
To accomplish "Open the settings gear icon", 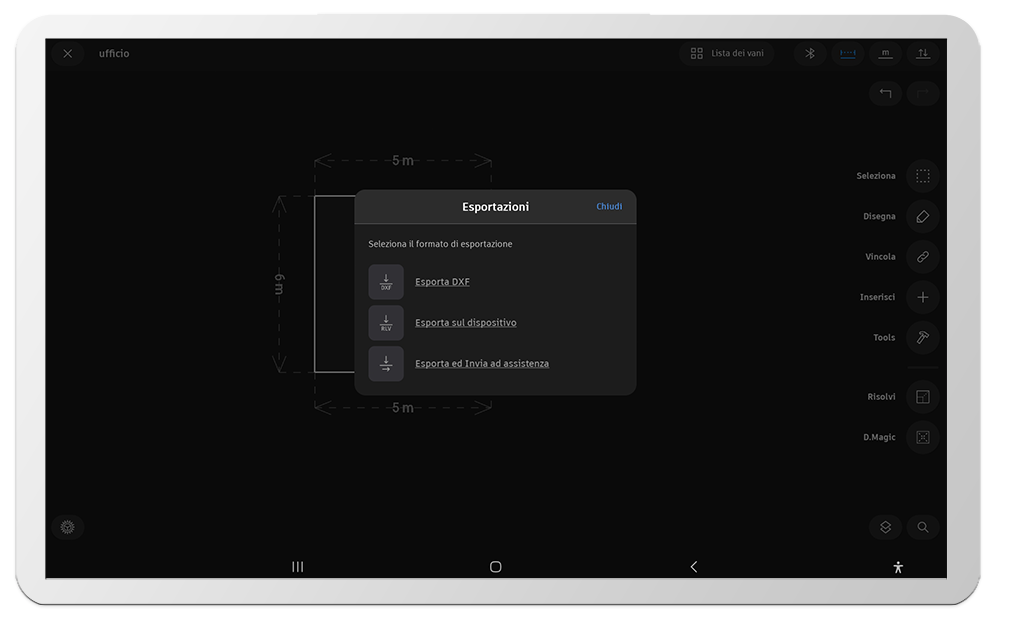I will [68, 527].
